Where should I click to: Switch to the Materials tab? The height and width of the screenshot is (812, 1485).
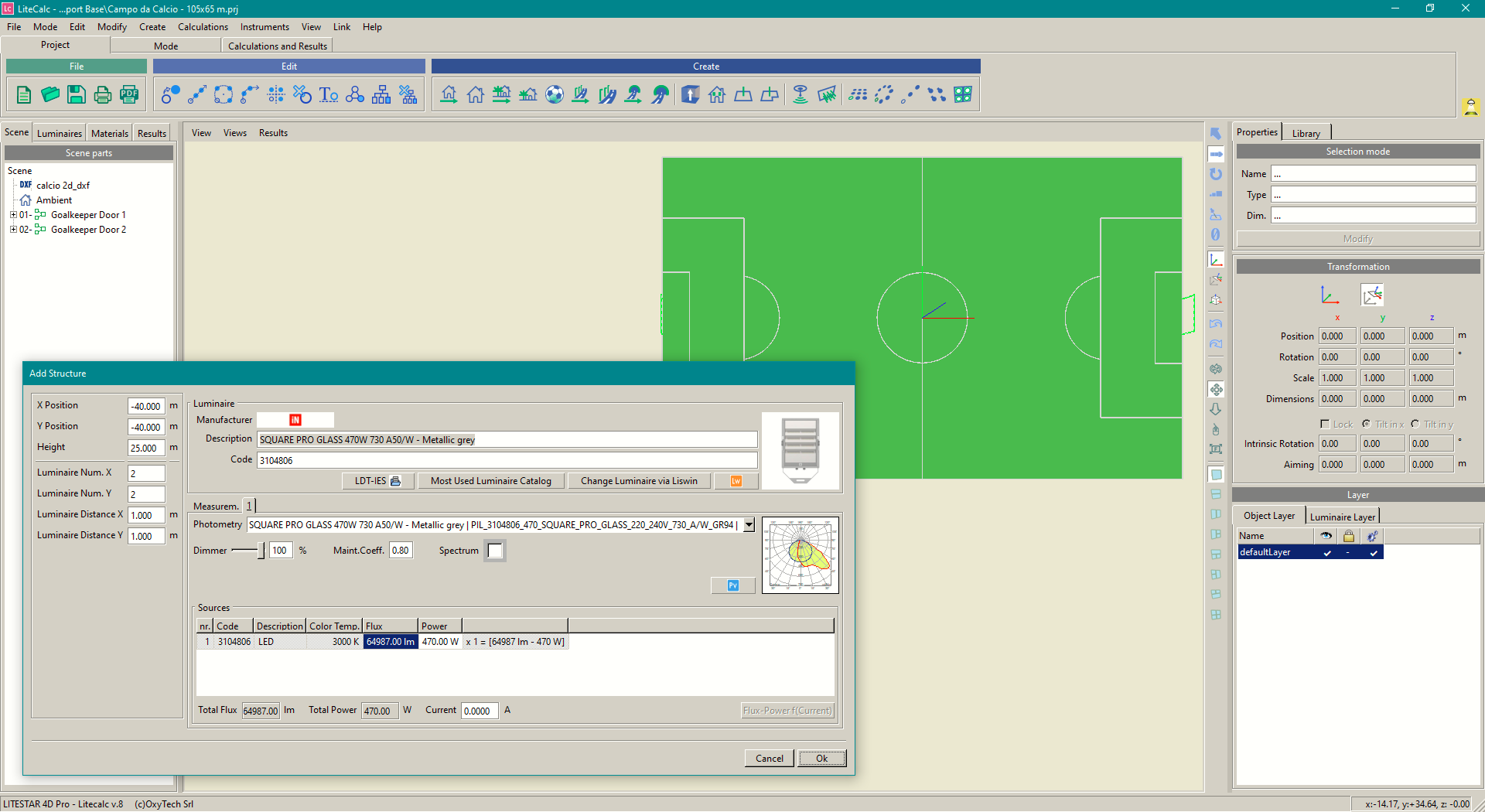tap(110, 133)
